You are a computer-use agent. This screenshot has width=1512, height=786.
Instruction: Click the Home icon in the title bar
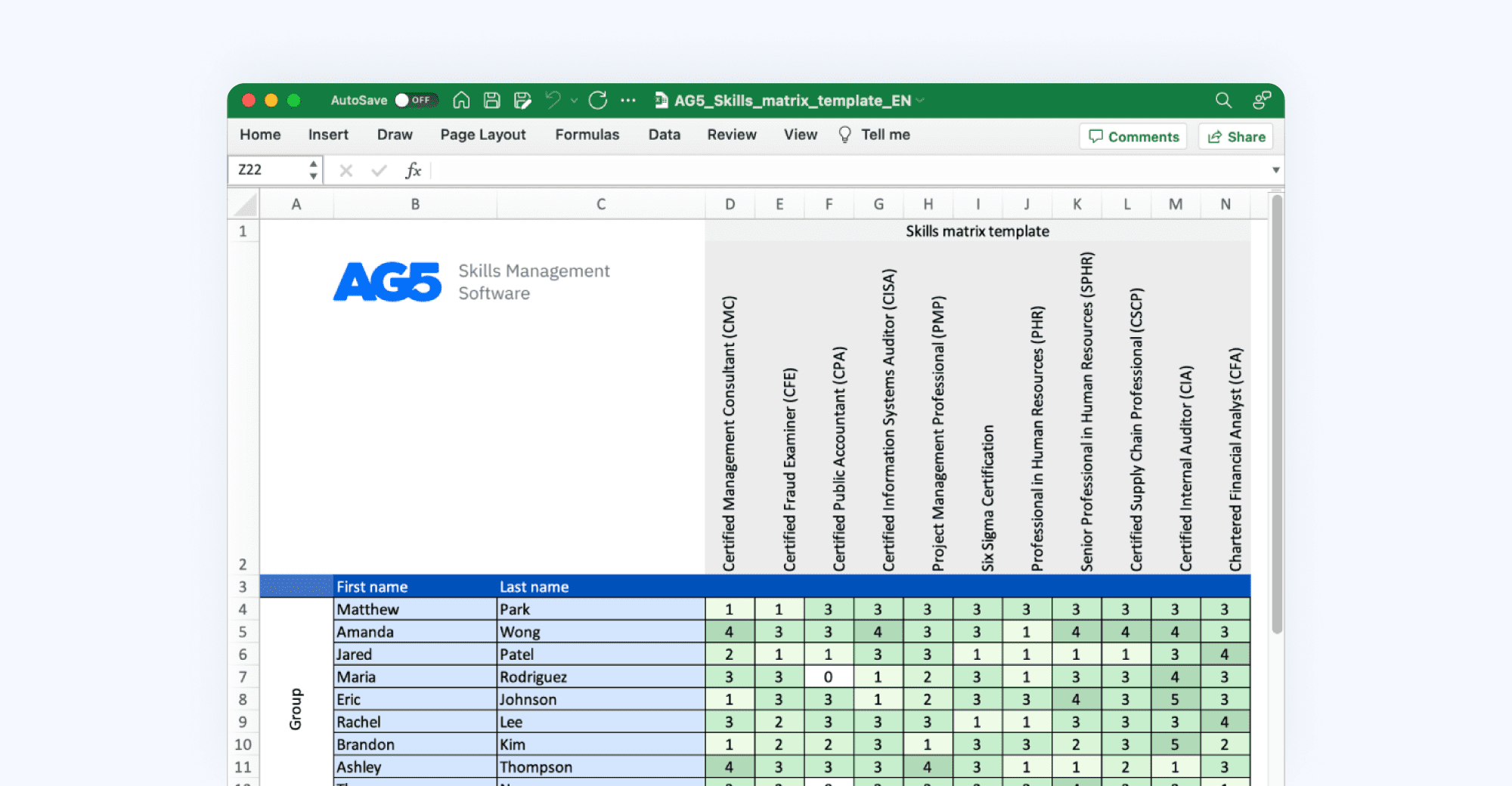[461, 101]
